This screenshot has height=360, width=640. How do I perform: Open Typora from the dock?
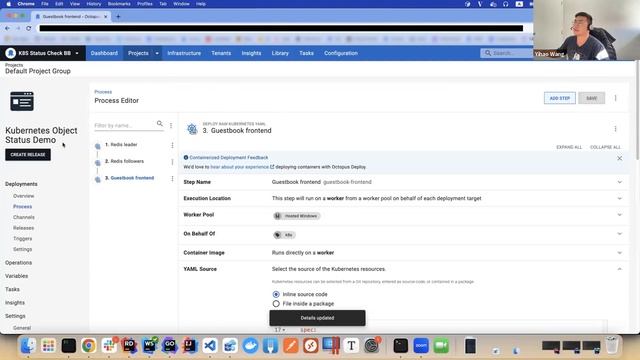pos(351,346)
